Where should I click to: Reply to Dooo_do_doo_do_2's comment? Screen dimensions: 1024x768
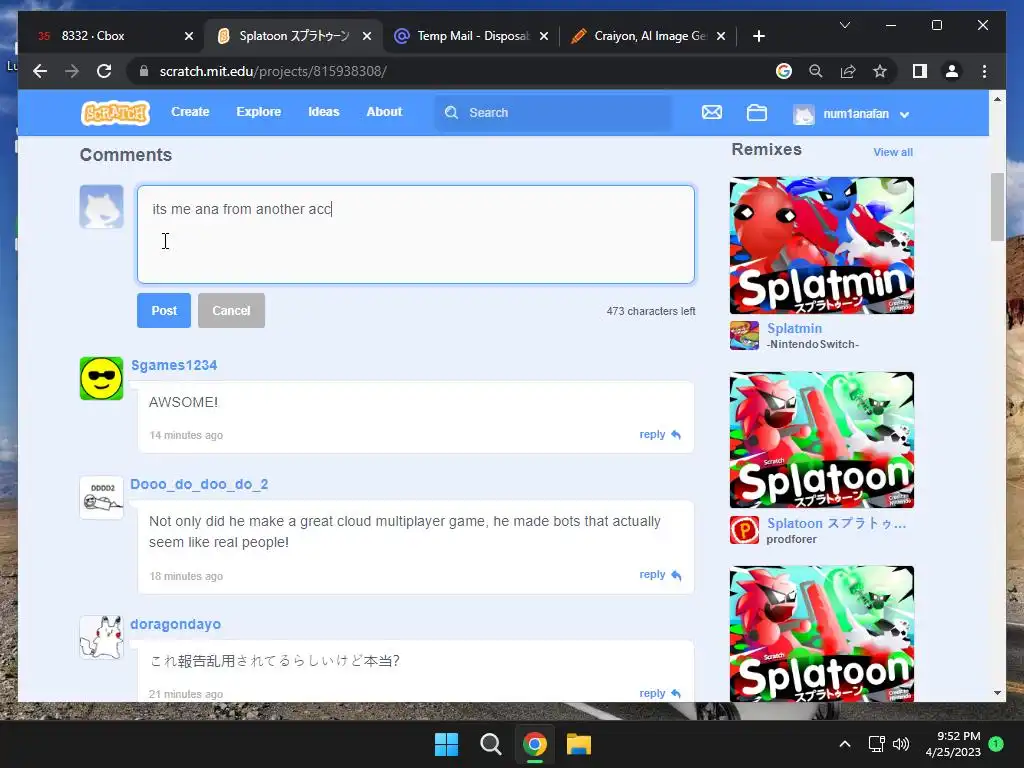click(x=660, y=575)
